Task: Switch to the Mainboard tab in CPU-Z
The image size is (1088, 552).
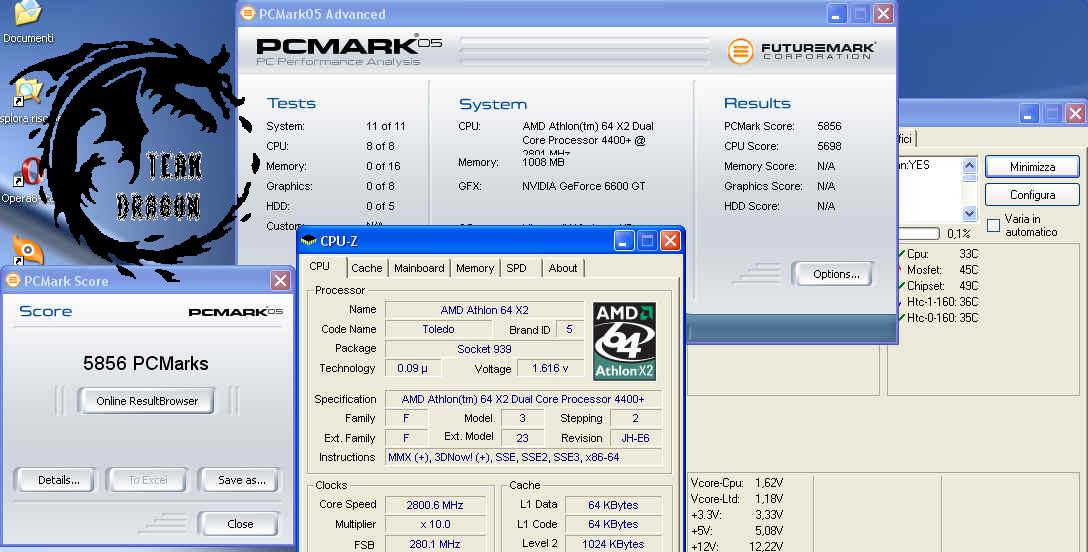Action: pyautogui.click(x=419, y=268)
